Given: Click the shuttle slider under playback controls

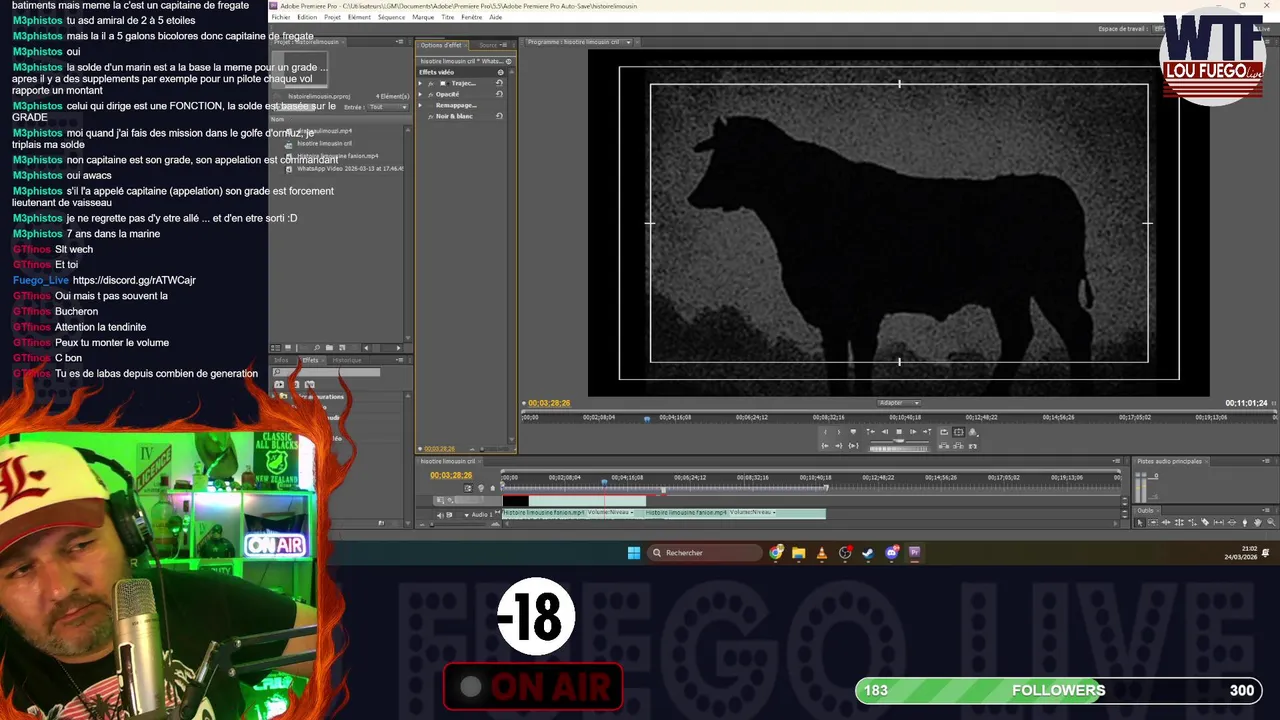Looking at the screenshot, I should pyautogui.click(x=900, y=441).
